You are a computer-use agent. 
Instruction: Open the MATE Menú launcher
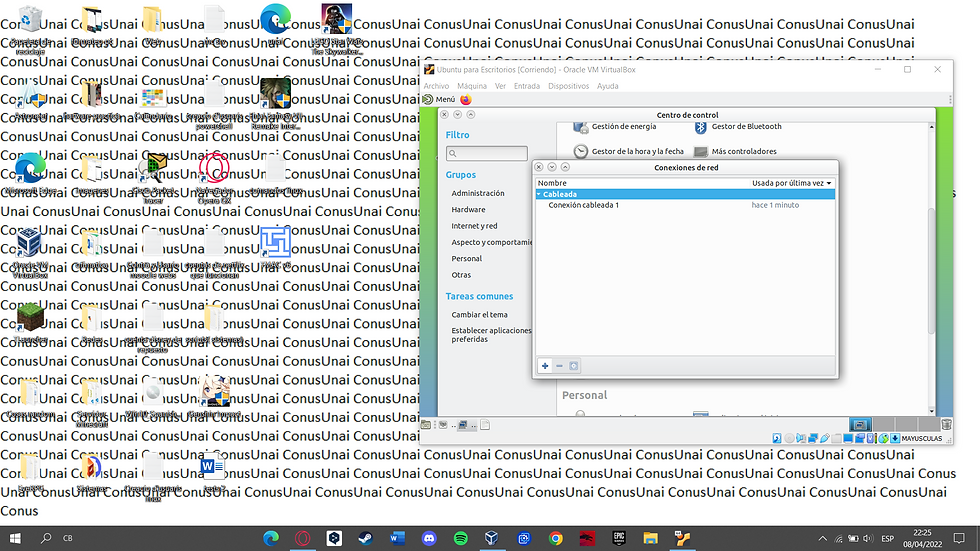[x=439, y=99]
